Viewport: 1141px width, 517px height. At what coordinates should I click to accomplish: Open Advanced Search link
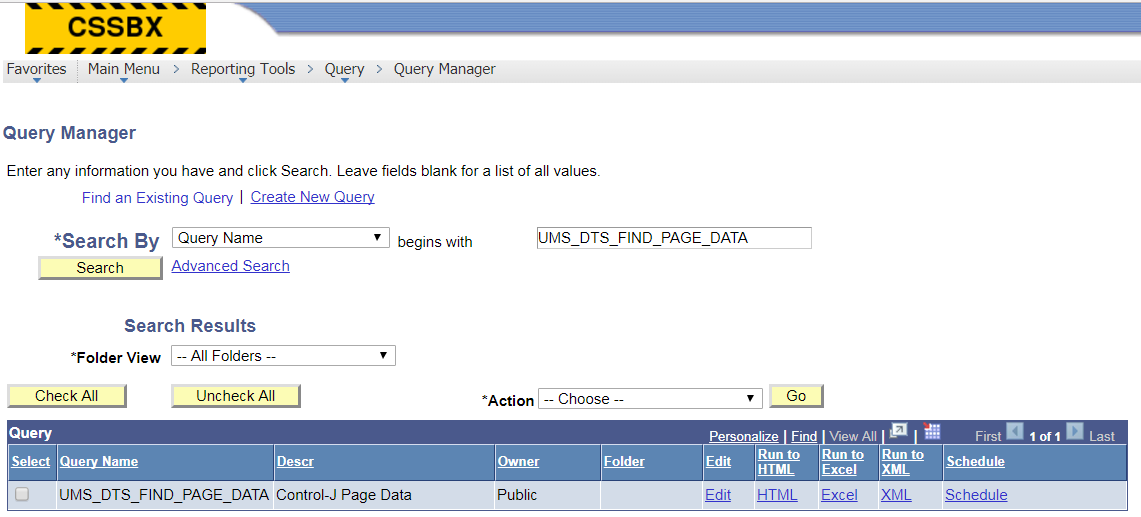[x=231, y=266]
